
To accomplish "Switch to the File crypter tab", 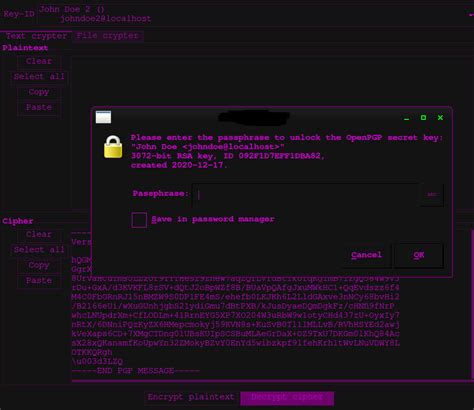I will (107, 36).
